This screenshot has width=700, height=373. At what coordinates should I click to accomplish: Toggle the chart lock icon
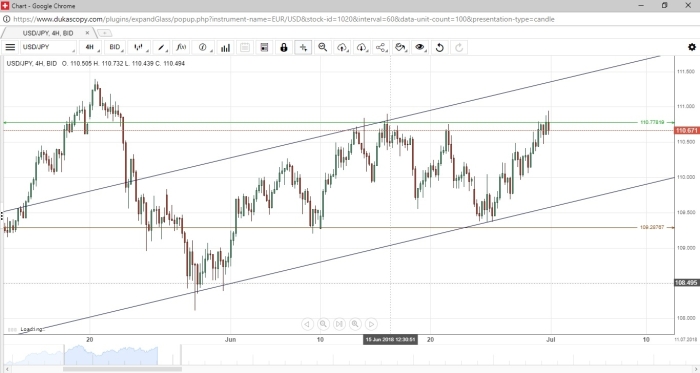pos(283,47)
